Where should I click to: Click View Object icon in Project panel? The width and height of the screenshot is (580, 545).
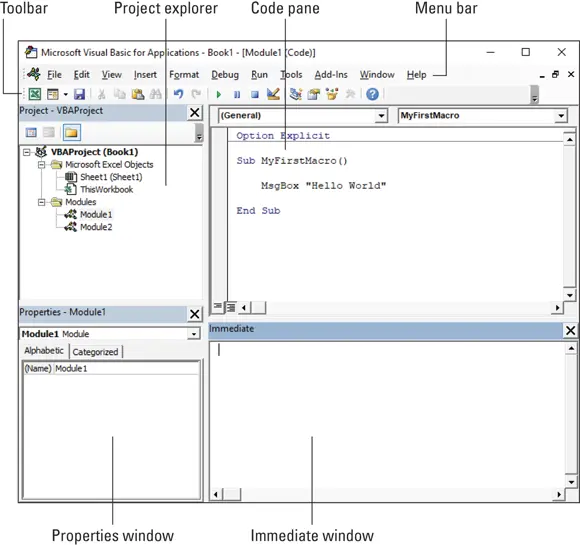[48, 132]
